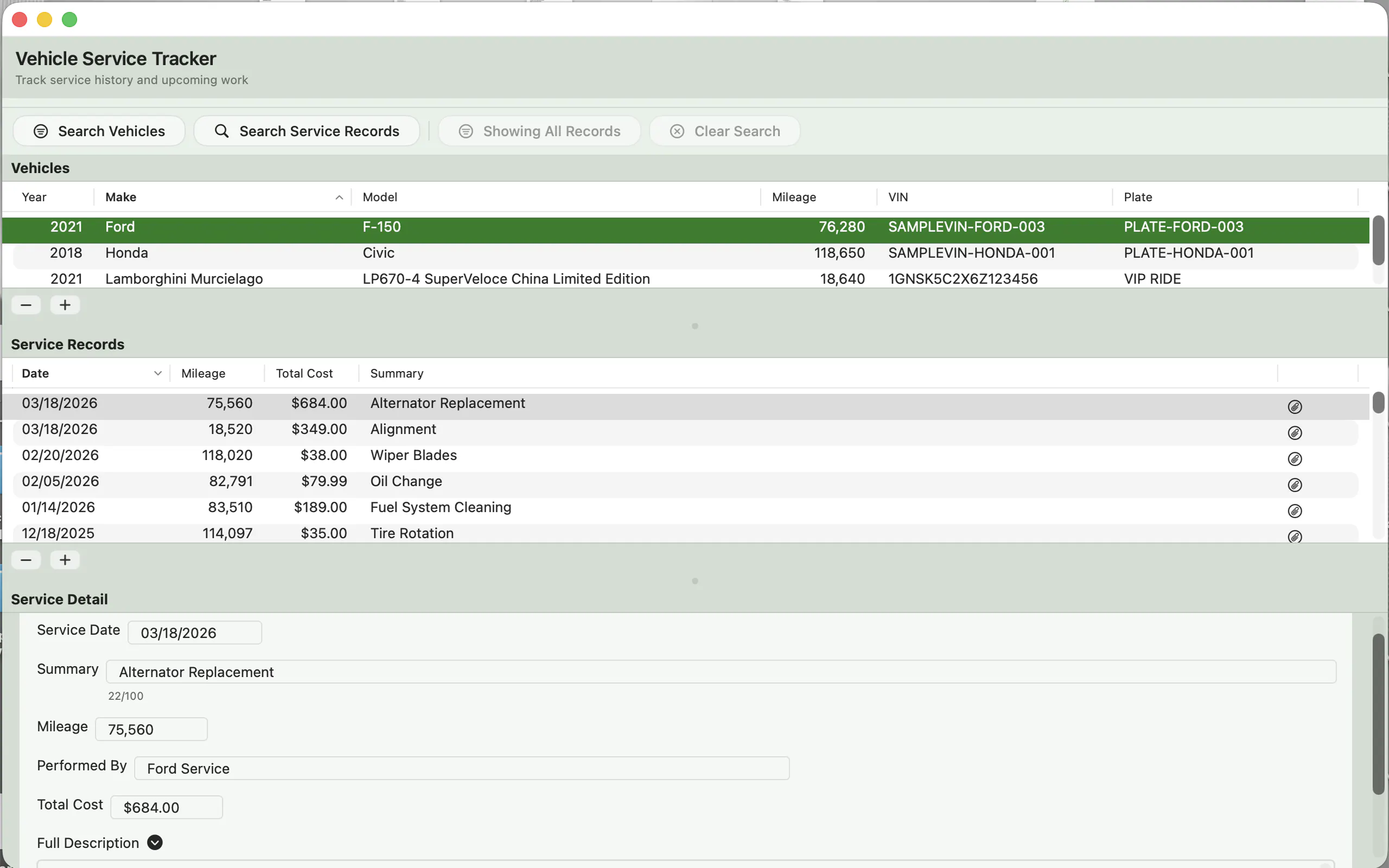Click splitter handle above Service Detail

pyautogui.click(x=694, y=581)
